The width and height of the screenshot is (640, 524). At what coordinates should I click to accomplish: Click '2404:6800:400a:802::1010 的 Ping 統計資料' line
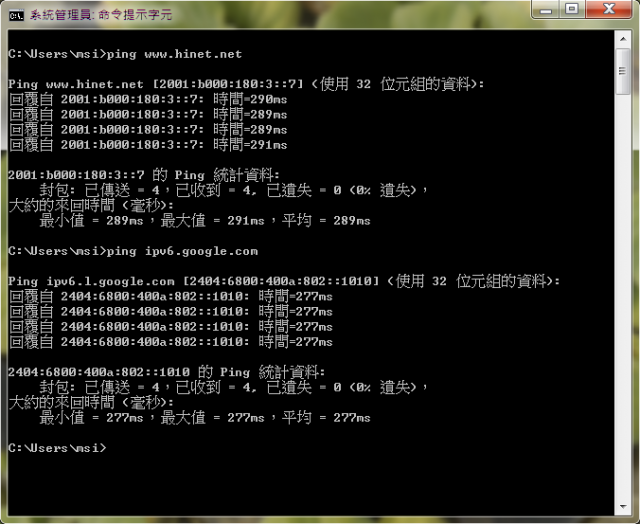[167, 372]
